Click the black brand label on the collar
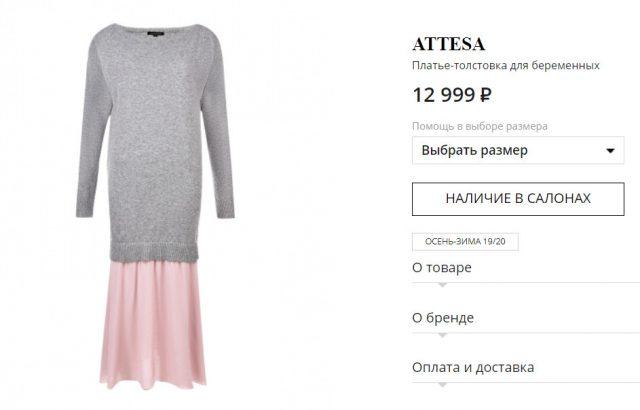Image resolution: width=640 pixels, height=410 pixels. [156, 34]
